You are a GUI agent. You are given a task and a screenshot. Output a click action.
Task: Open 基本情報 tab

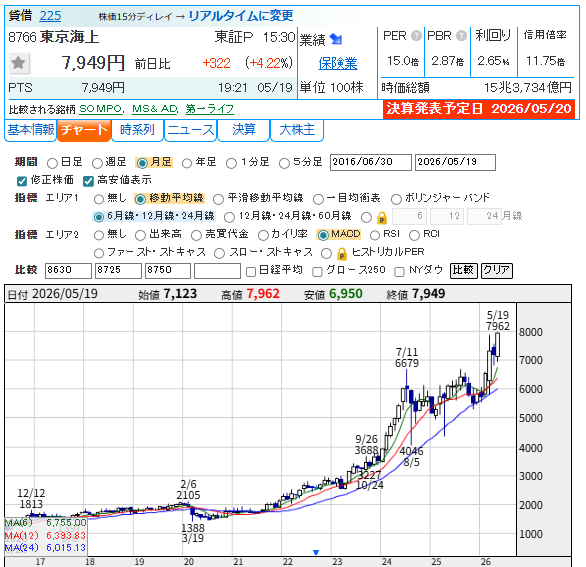point(30,130)
